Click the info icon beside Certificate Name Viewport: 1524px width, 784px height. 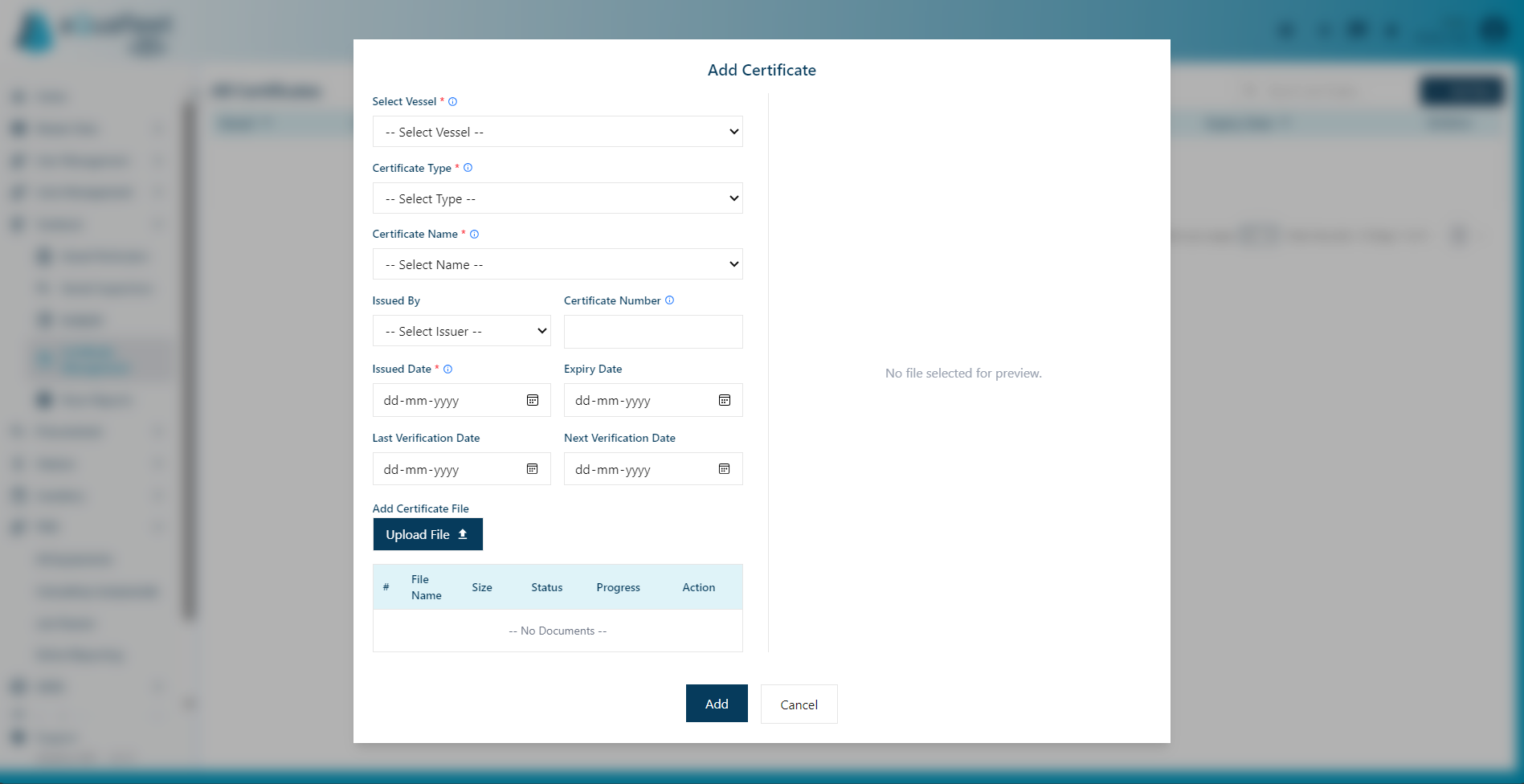pos(475,234)
